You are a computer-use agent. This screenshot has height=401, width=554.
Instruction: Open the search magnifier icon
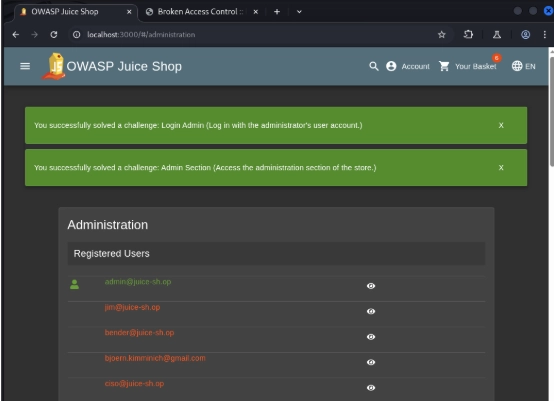[373, 66]
